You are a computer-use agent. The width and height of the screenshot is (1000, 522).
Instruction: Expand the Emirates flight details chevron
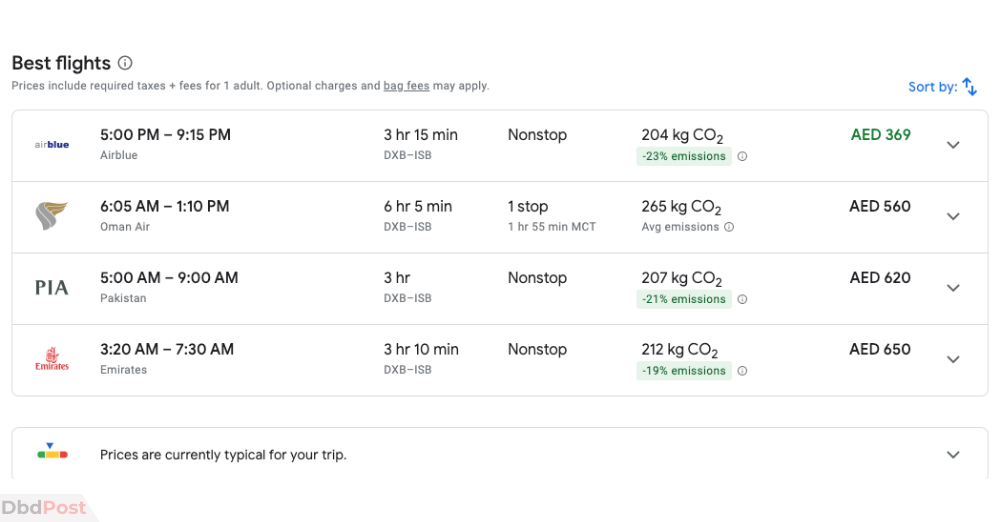(953, 359)
